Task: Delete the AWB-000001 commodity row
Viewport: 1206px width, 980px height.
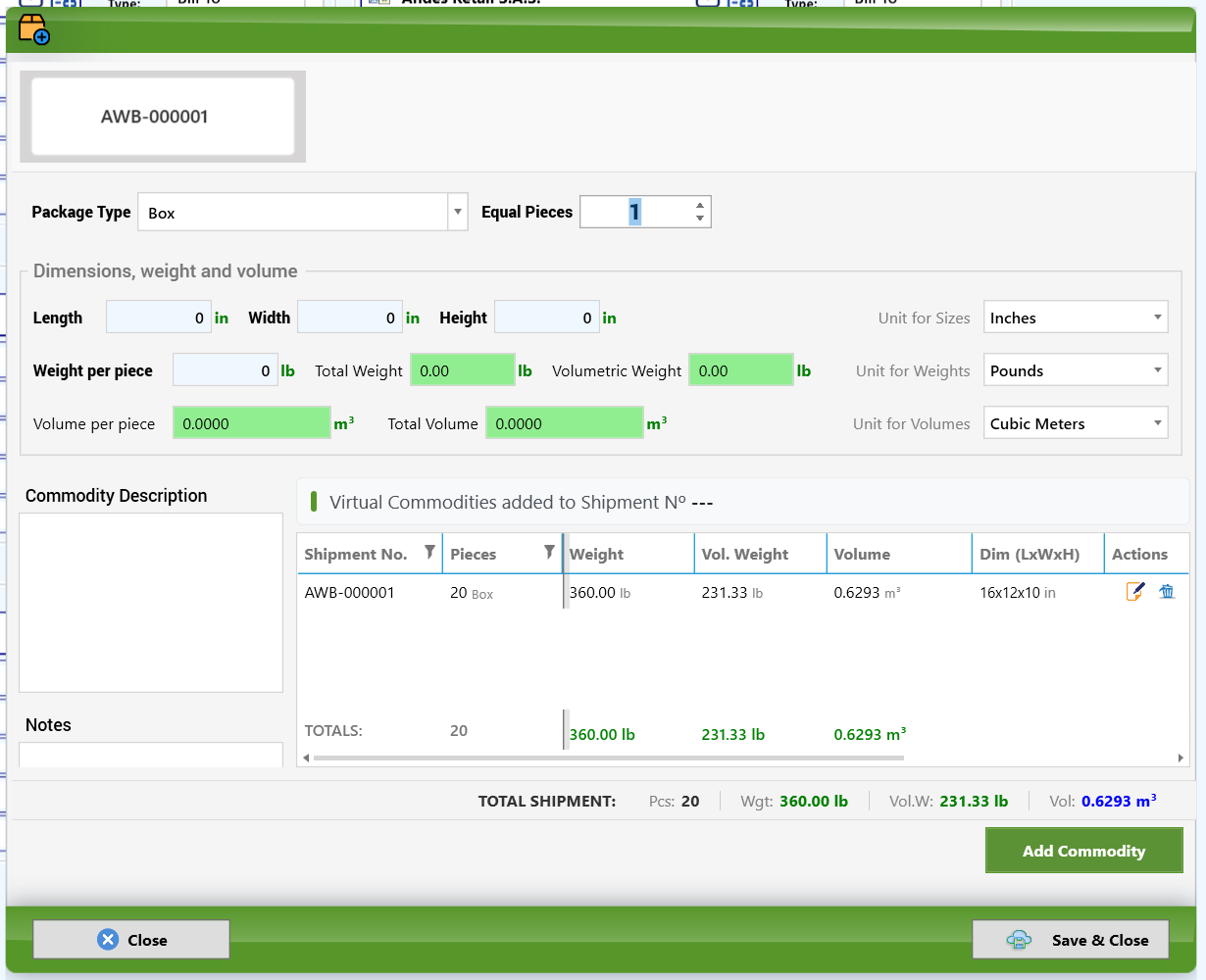Action: [x=1167, y=592]
